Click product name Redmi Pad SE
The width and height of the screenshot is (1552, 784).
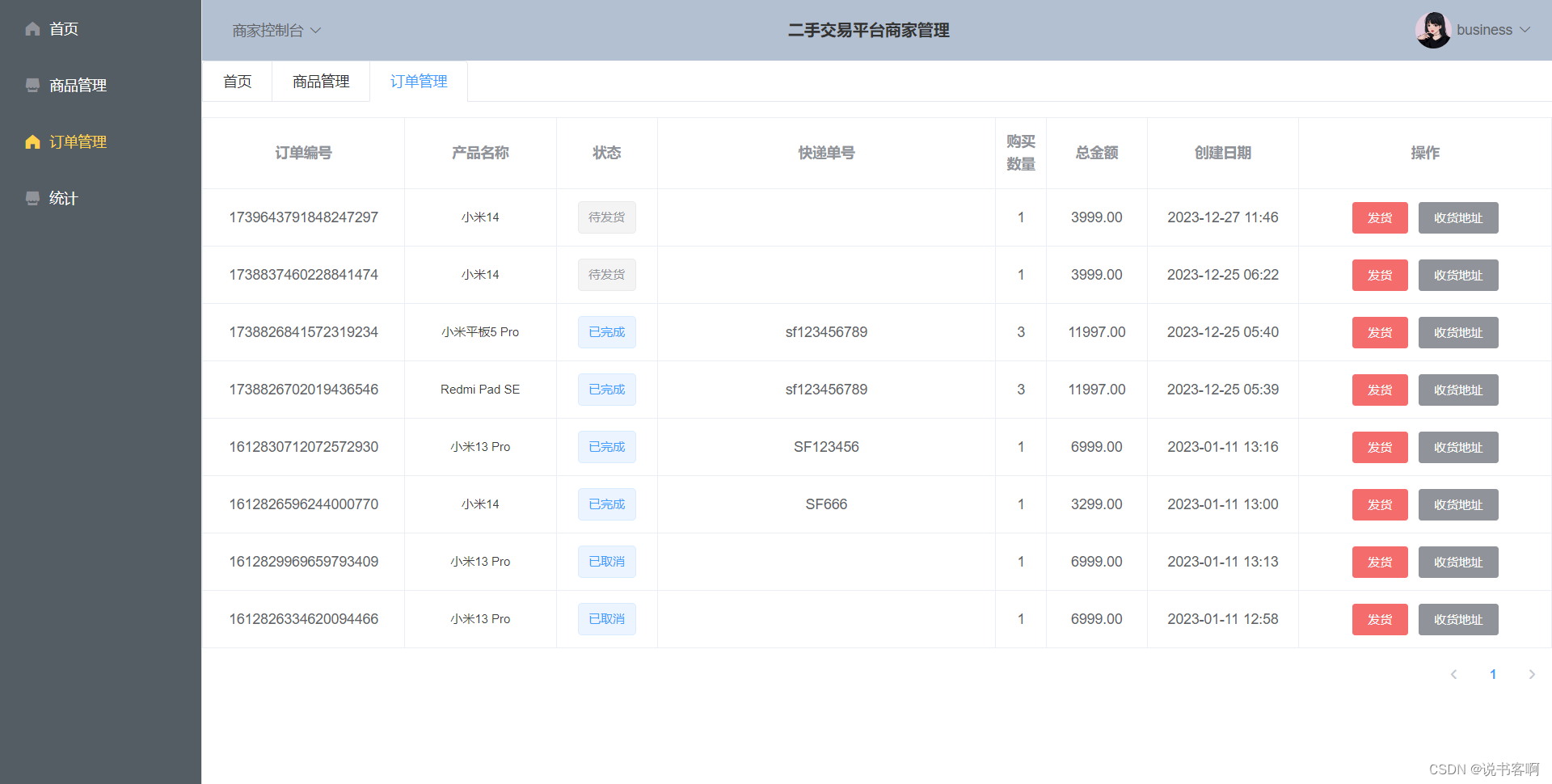[x=480, y=390]
